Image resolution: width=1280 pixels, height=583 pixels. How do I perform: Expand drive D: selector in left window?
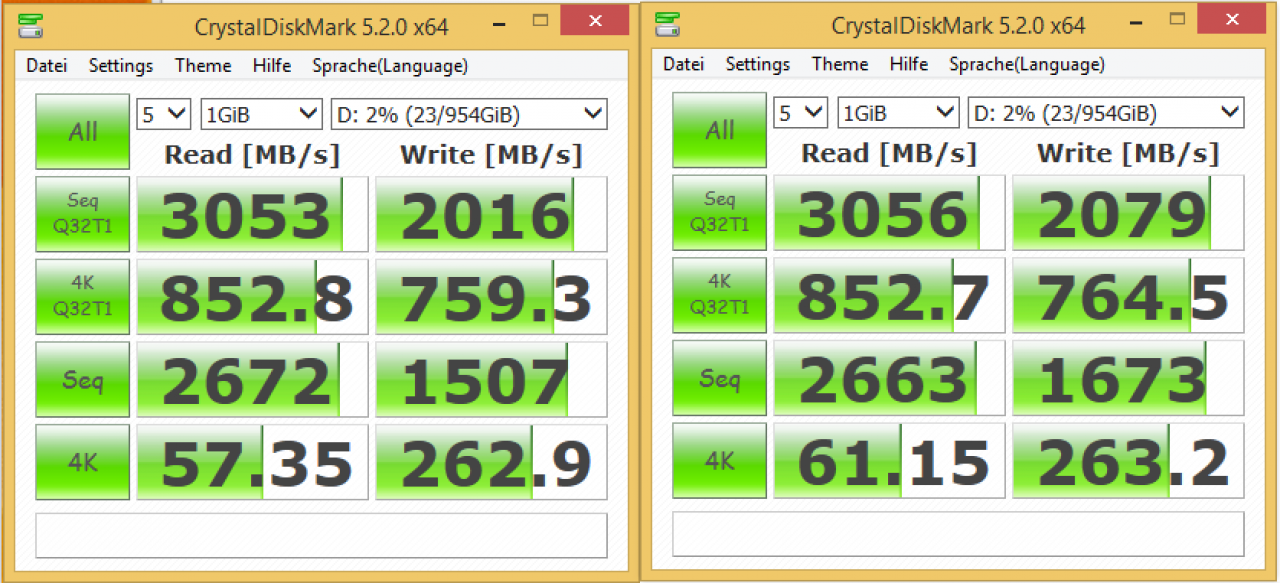pos(469,115)
